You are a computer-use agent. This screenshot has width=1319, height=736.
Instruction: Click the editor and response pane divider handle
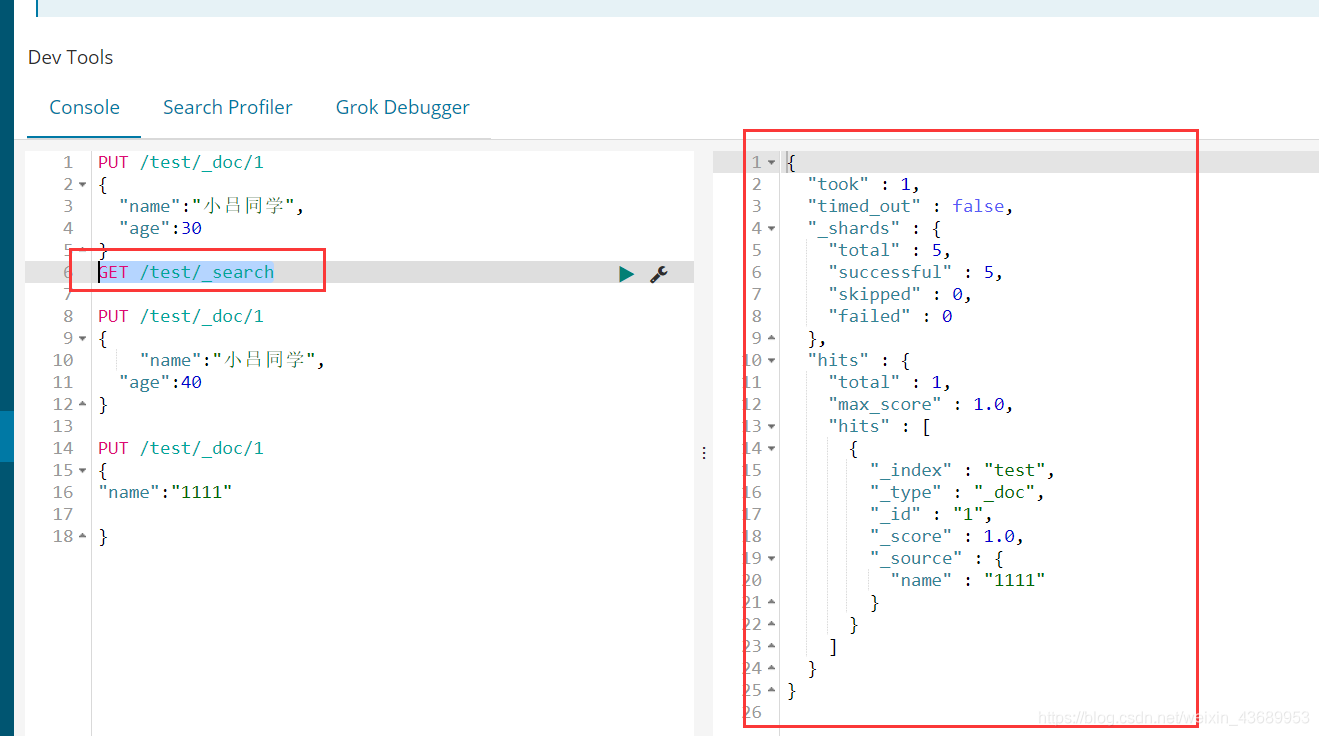pos(704,453)
